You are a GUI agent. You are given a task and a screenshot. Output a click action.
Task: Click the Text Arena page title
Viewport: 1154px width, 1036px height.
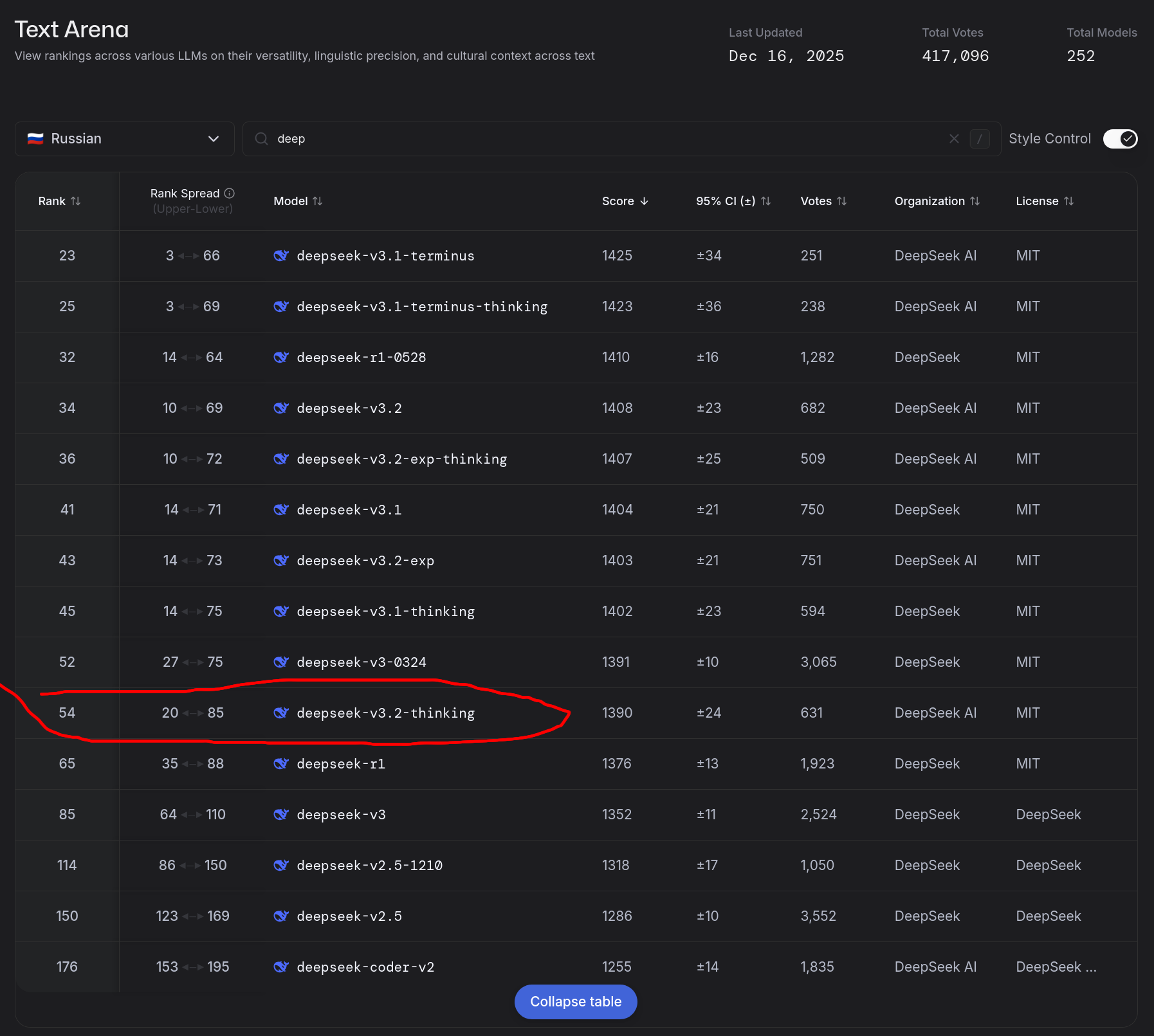pyautogui.click(x=71, y=30)
